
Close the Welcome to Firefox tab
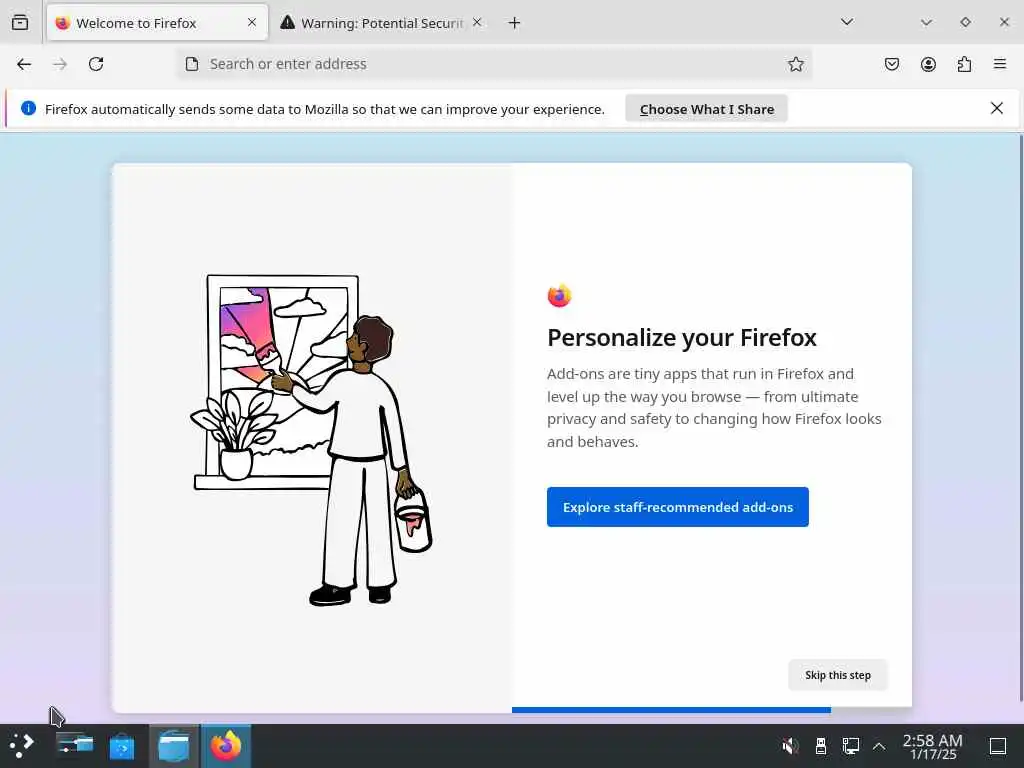click(x=252, y=23)
